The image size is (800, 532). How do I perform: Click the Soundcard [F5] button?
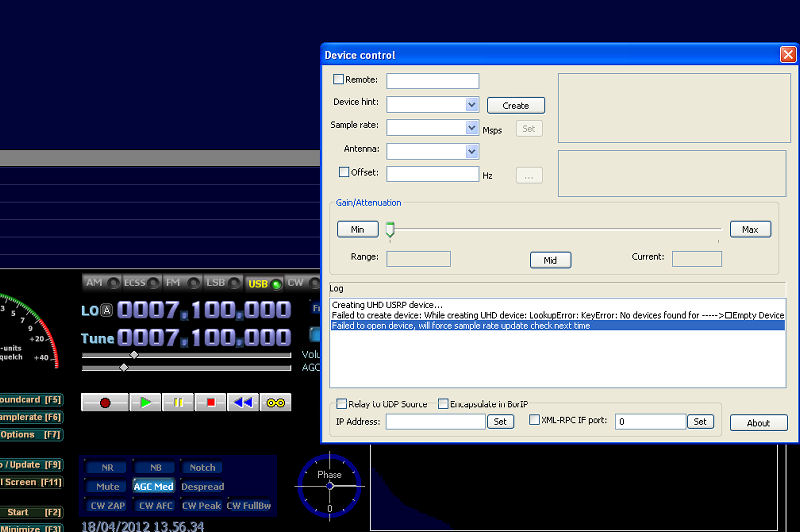[31, 399]
